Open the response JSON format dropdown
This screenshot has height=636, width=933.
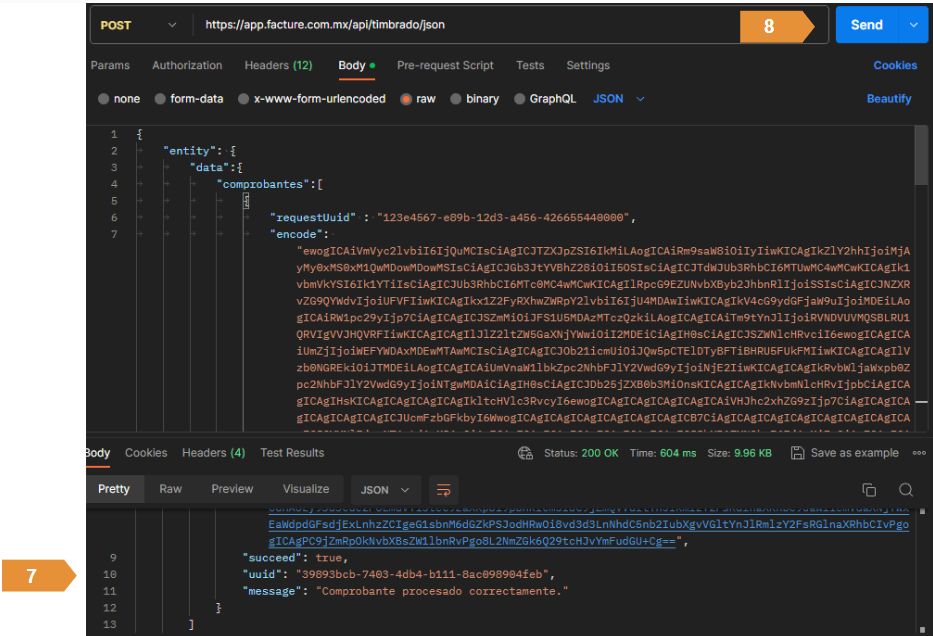(386, 490)
